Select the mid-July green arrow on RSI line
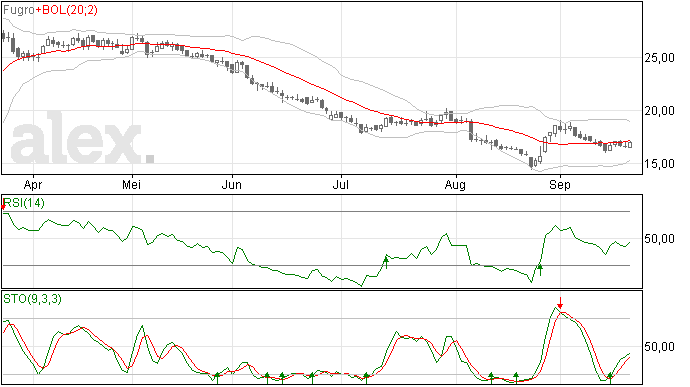Image resolution: width=690 pixels, height=387 pixels. 386,262
